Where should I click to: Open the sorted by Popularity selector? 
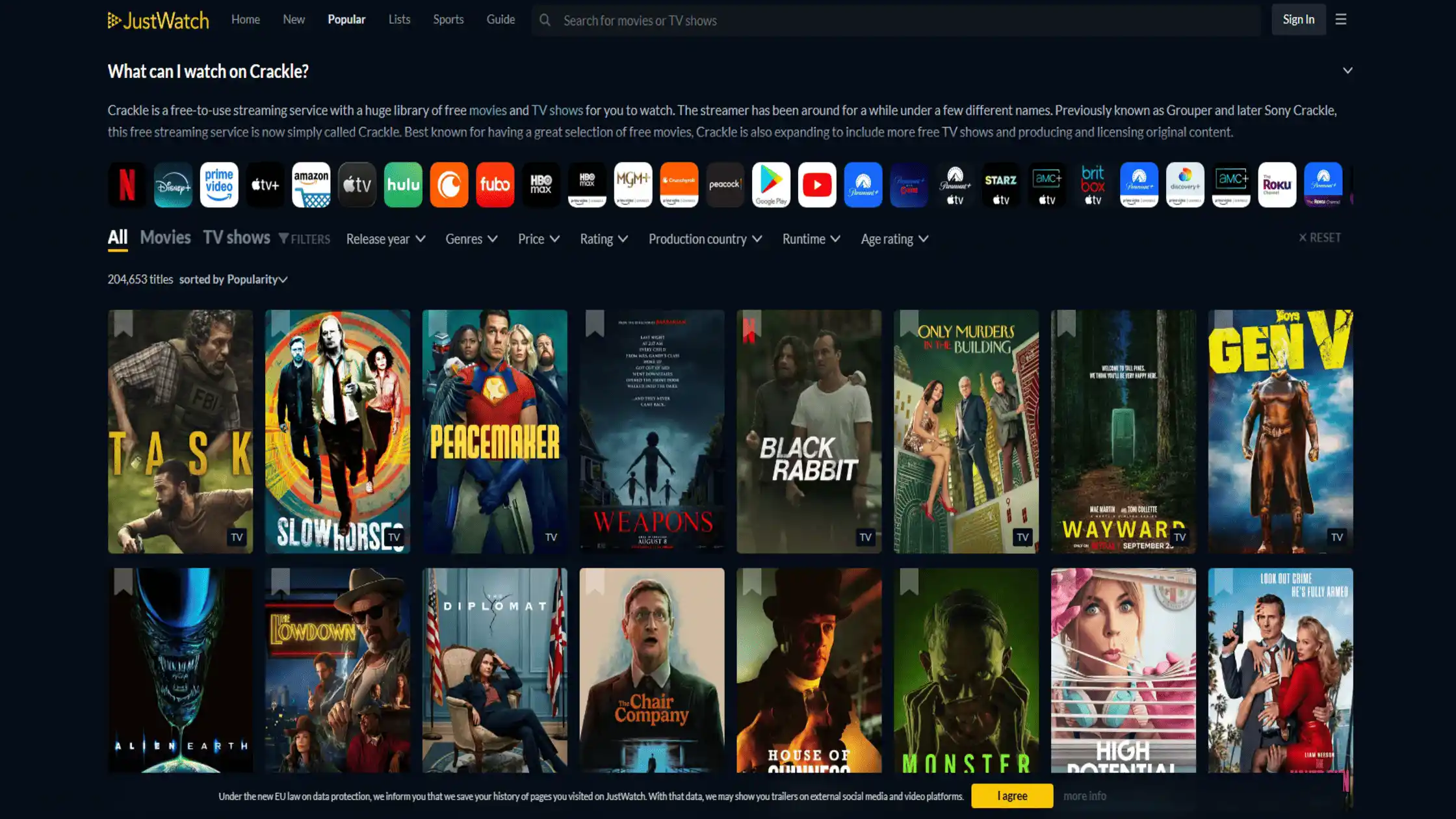click(x=255, y=279)
